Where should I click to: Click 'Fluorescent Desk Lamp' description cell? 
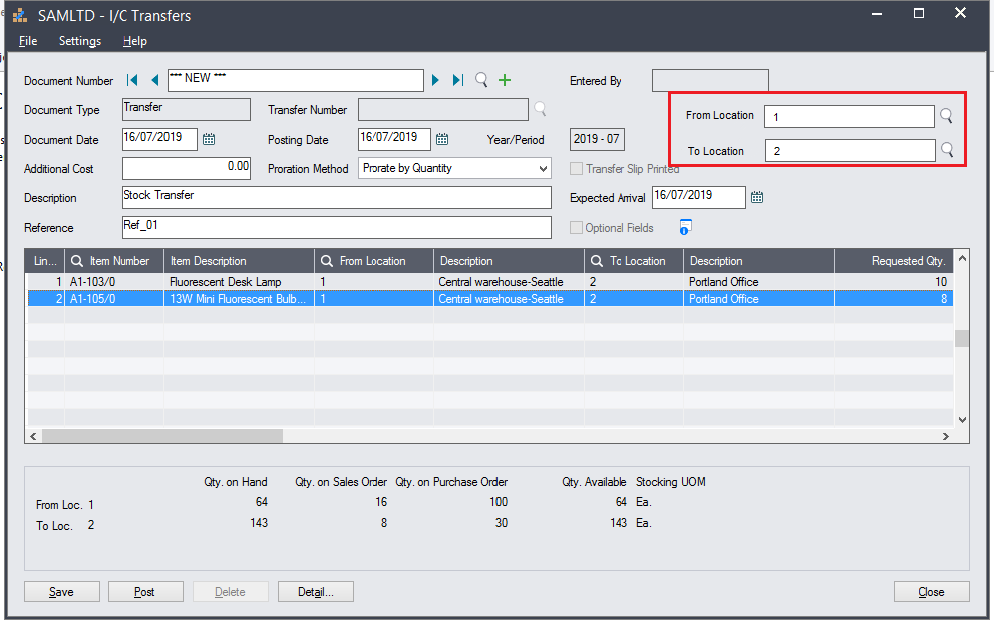click(239, 281)
